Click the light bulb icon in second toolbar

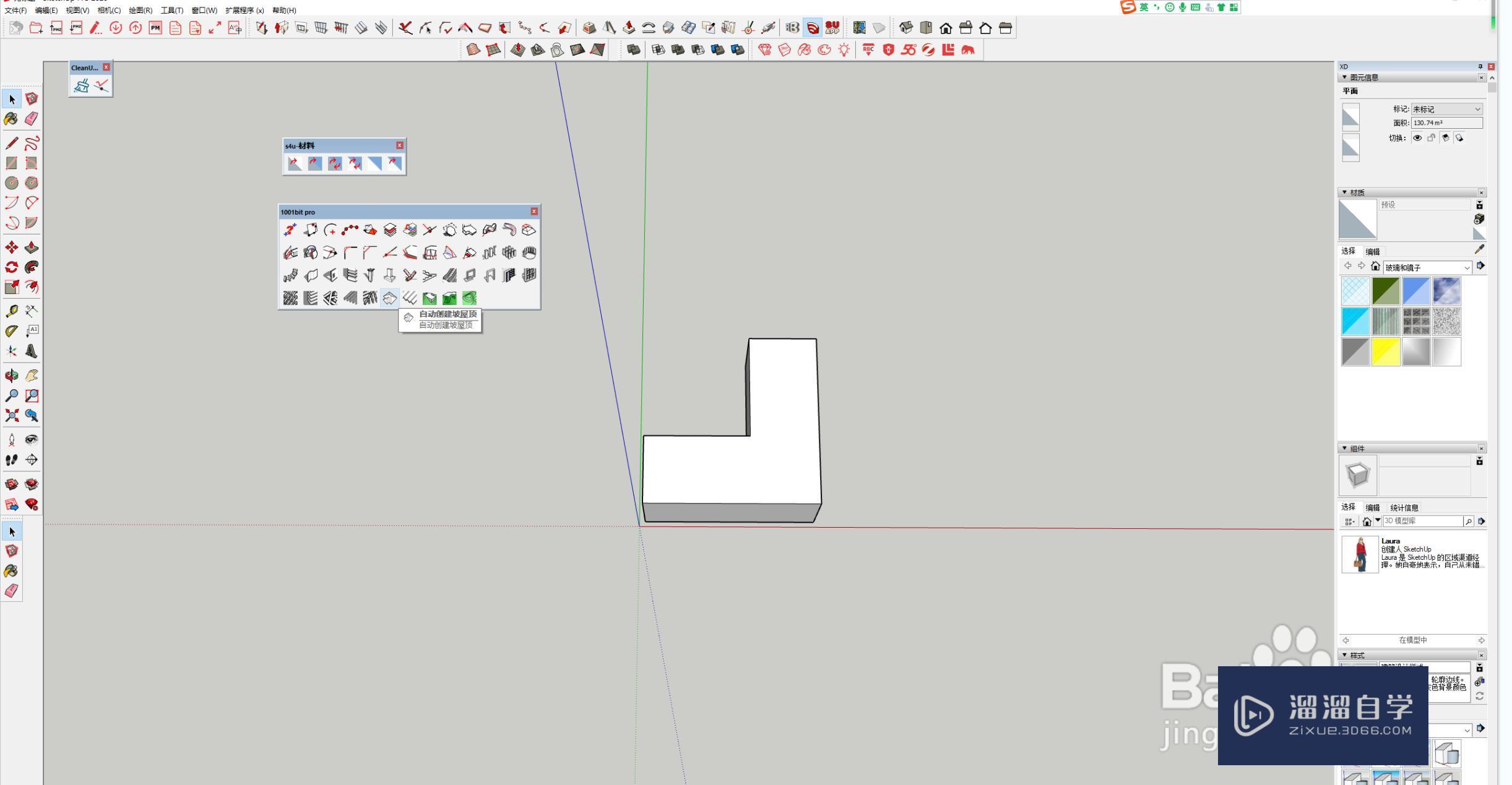click(x=844, y=50)
